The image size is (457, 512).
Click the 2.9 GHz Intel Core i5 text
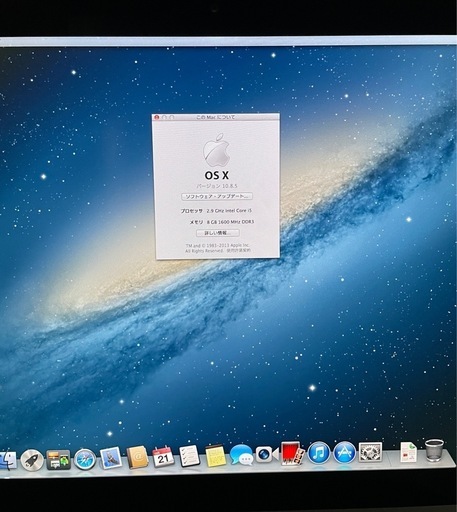click(x=229, y=211)
